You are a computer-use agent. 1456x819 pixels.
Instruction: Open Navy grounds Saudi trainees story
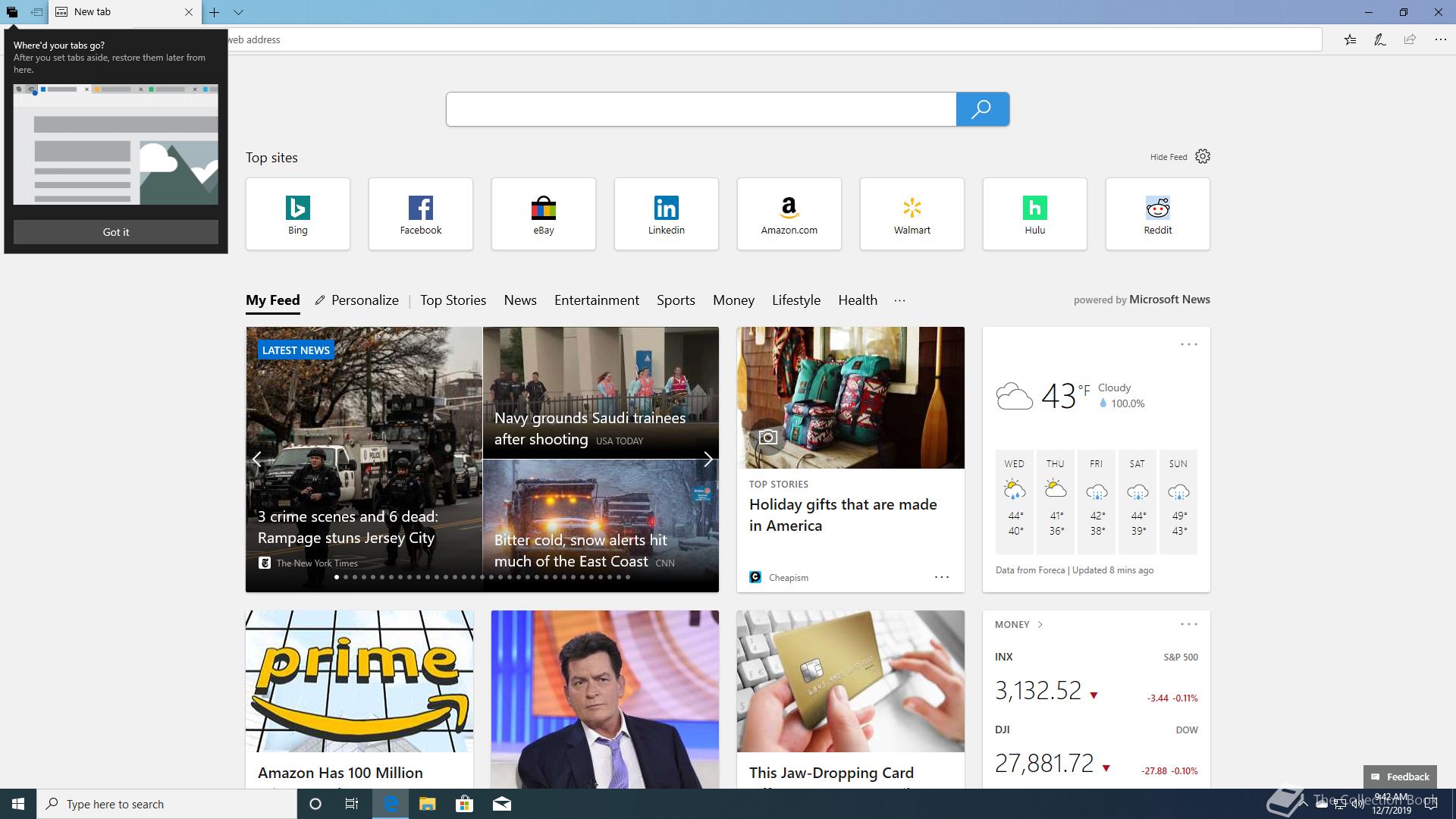coord(590,428)
